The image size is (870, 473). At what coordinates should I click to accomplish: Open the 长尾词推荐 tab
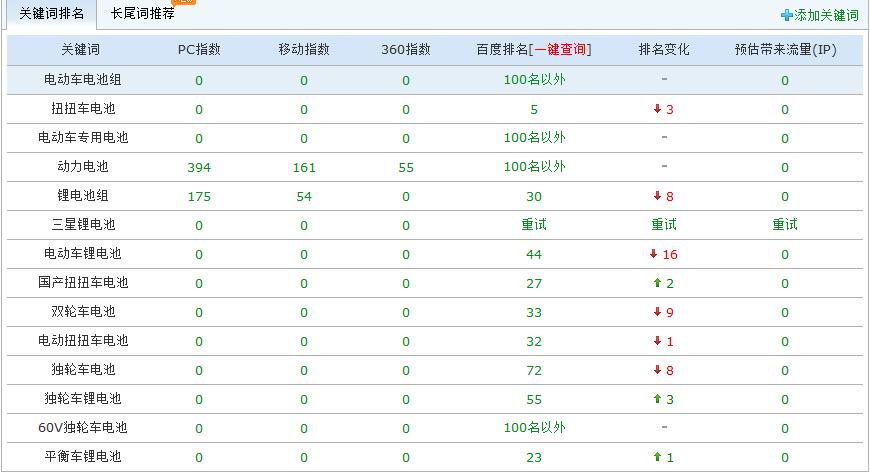(x=142, y=14)
